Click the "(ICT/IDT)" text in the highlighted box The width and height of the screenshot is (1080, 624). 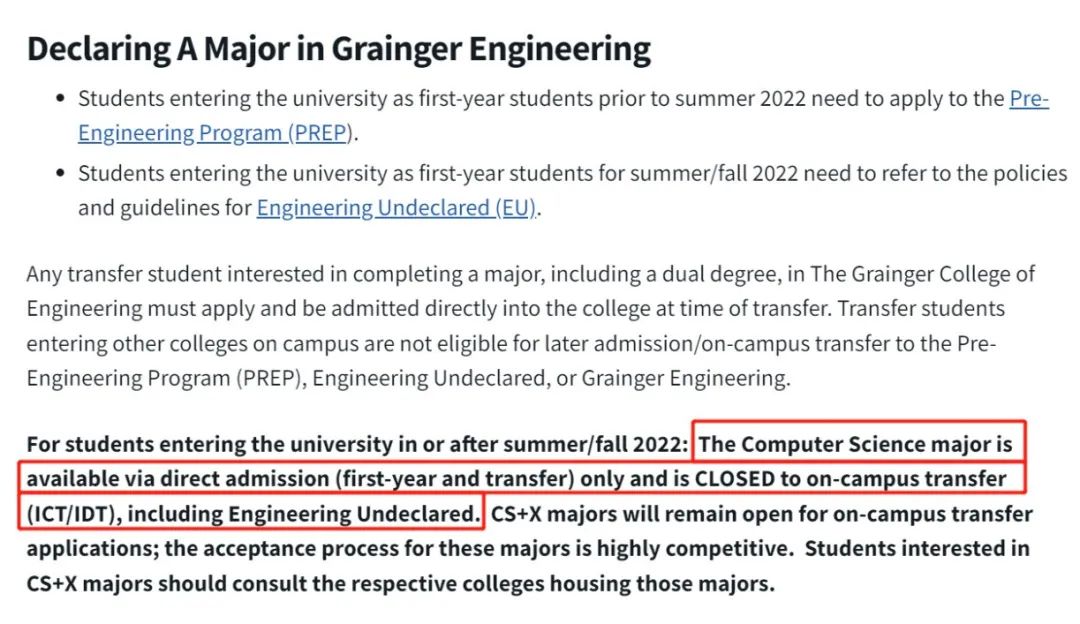[x=71, y=514]
